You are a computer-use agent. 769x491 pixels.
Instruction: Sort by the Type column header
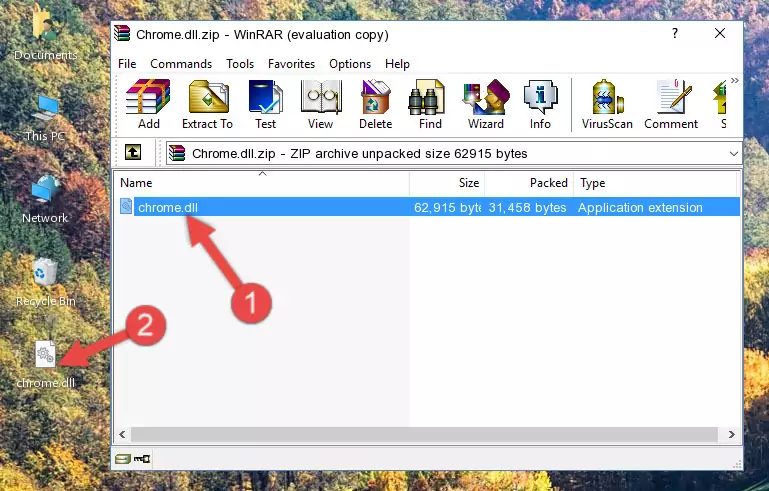655,183
